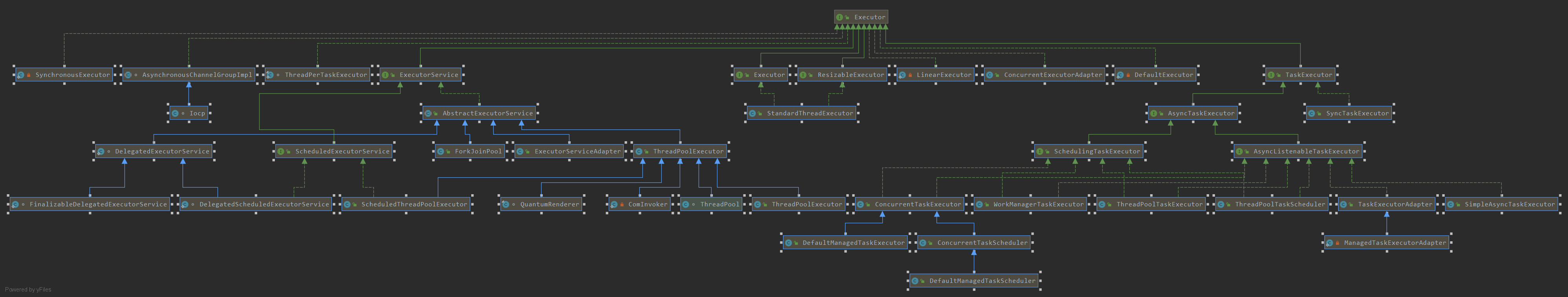Image resolution: width=1568 pixels, height=297 pixels.
Task: Select the ThreadPoolTaskExecutor label
Action: click(1160, 204)
